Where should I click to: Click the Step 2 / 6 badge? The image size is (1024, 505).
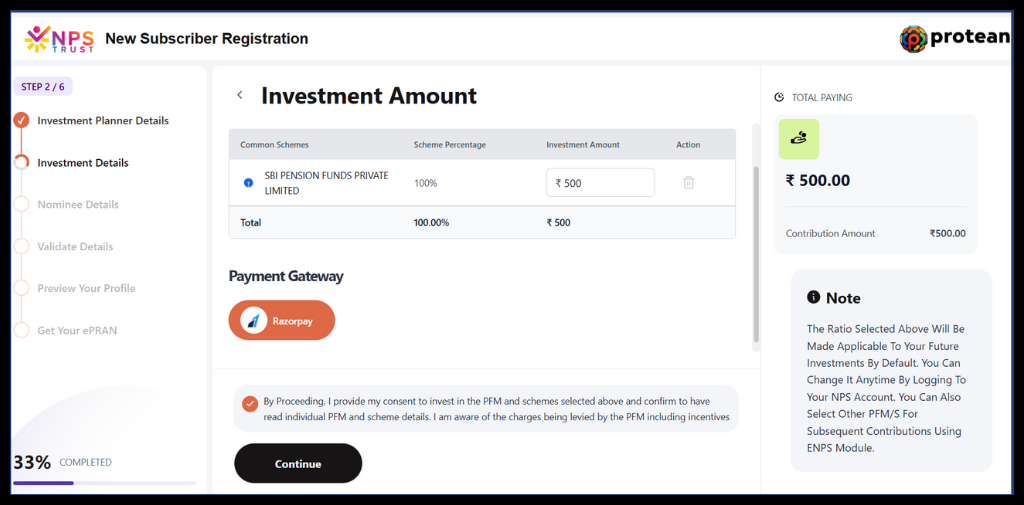tap(42, 87)
